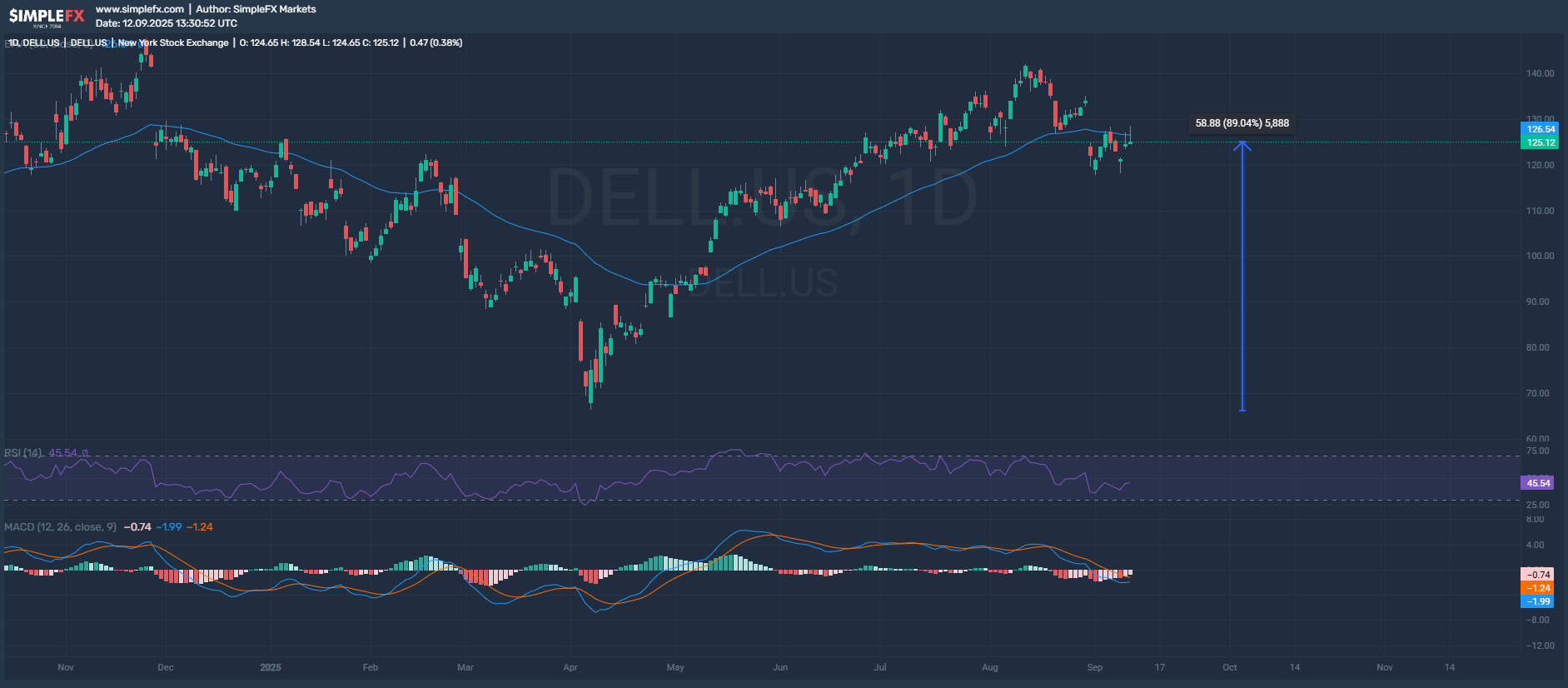Screen dimensions: 1568x688
Task: Click the blue measurement arrow head
Action: coord(1242,145)
